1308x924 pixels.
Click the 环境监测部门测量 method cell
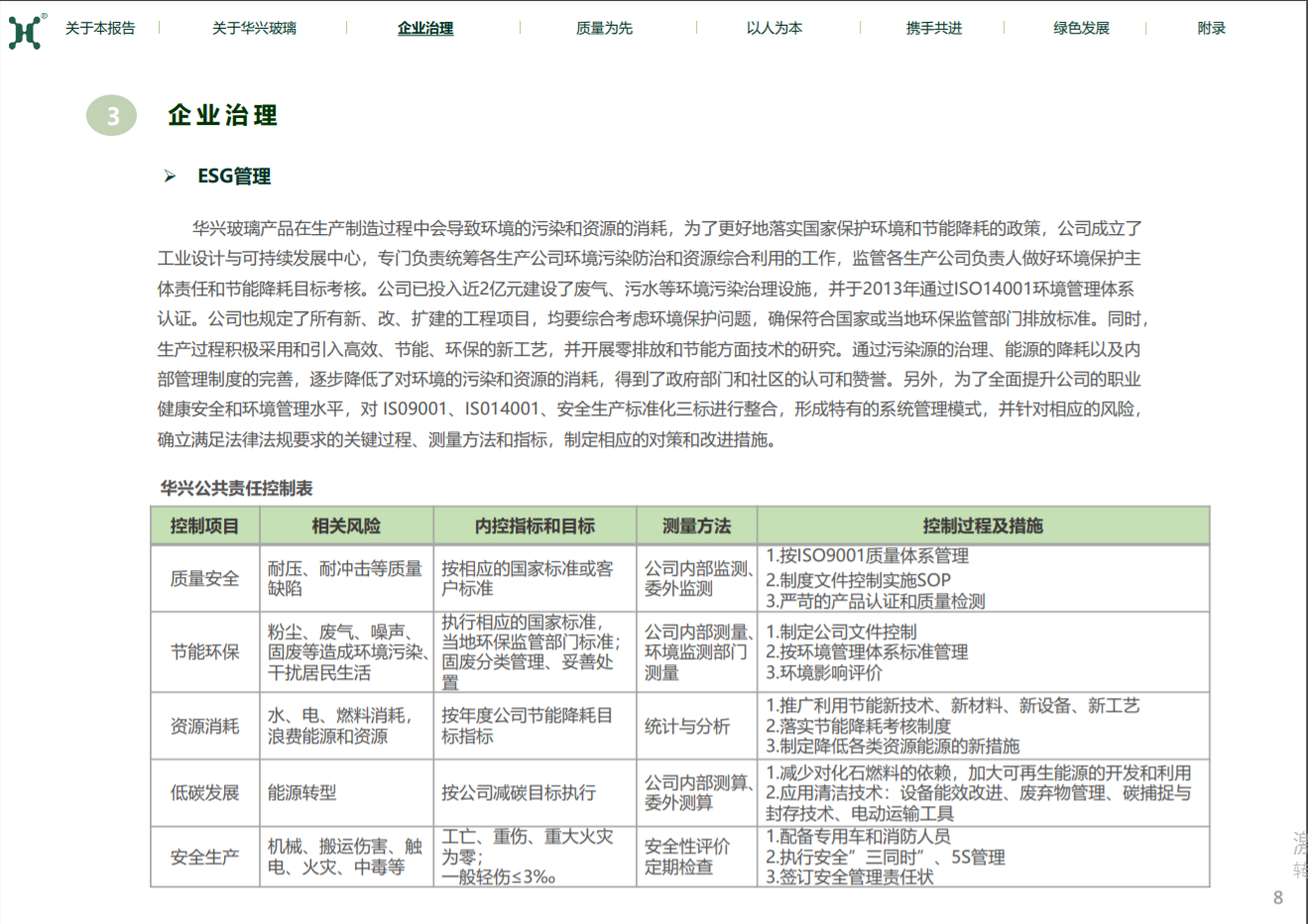696,651
